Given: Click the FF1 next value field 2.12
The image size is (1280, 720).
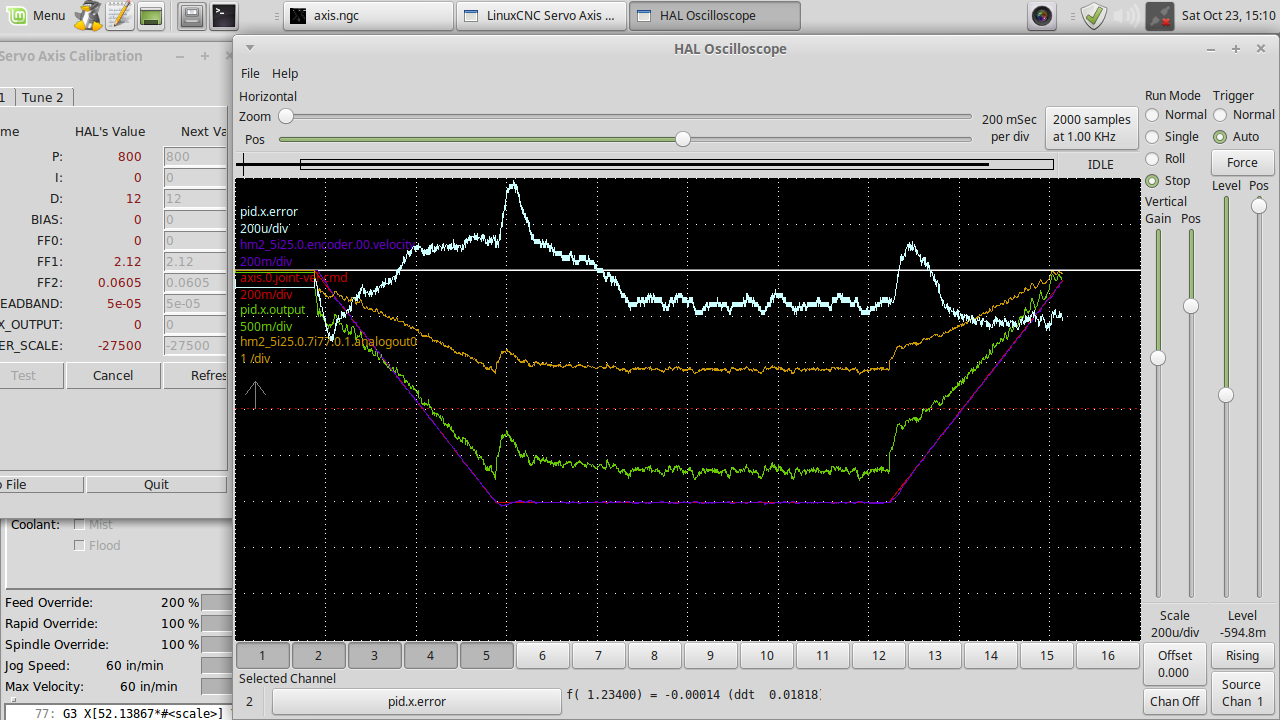Looking at the screenshot, I should tap(195, 262).
